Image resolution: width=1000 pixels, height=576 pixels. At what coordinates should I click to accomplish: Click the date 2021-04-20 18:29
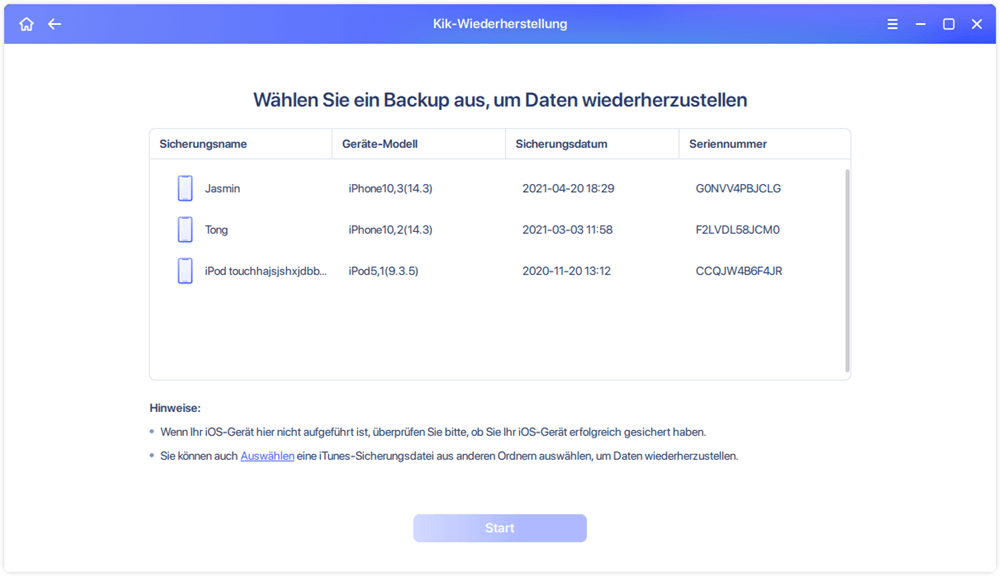[x=568, y=189]
